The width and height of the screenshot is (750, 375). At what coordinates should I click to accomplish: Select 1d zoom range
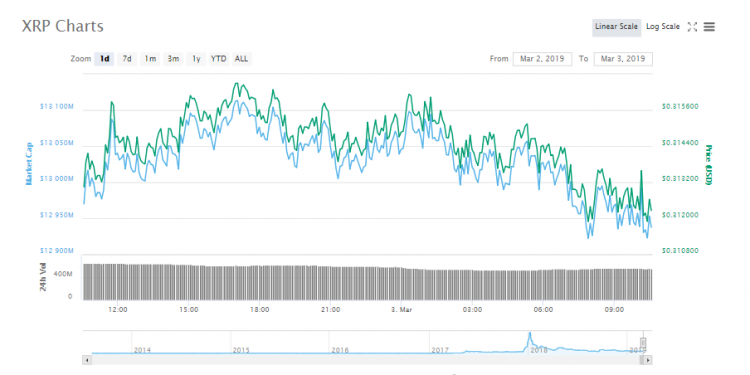pos(104,59)
